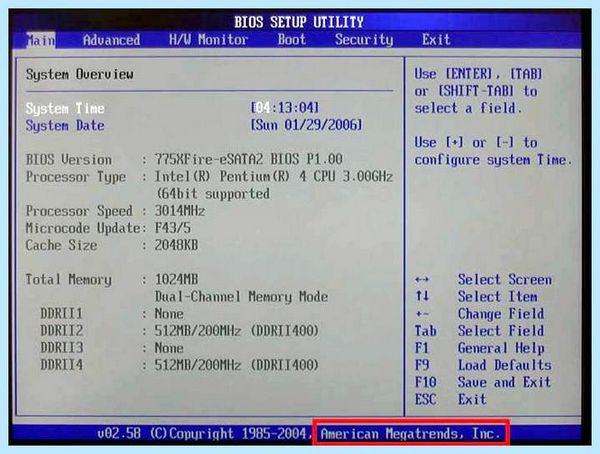Click the American Megatrends, Inc. text
600x454 pixels.
point(410,434)
